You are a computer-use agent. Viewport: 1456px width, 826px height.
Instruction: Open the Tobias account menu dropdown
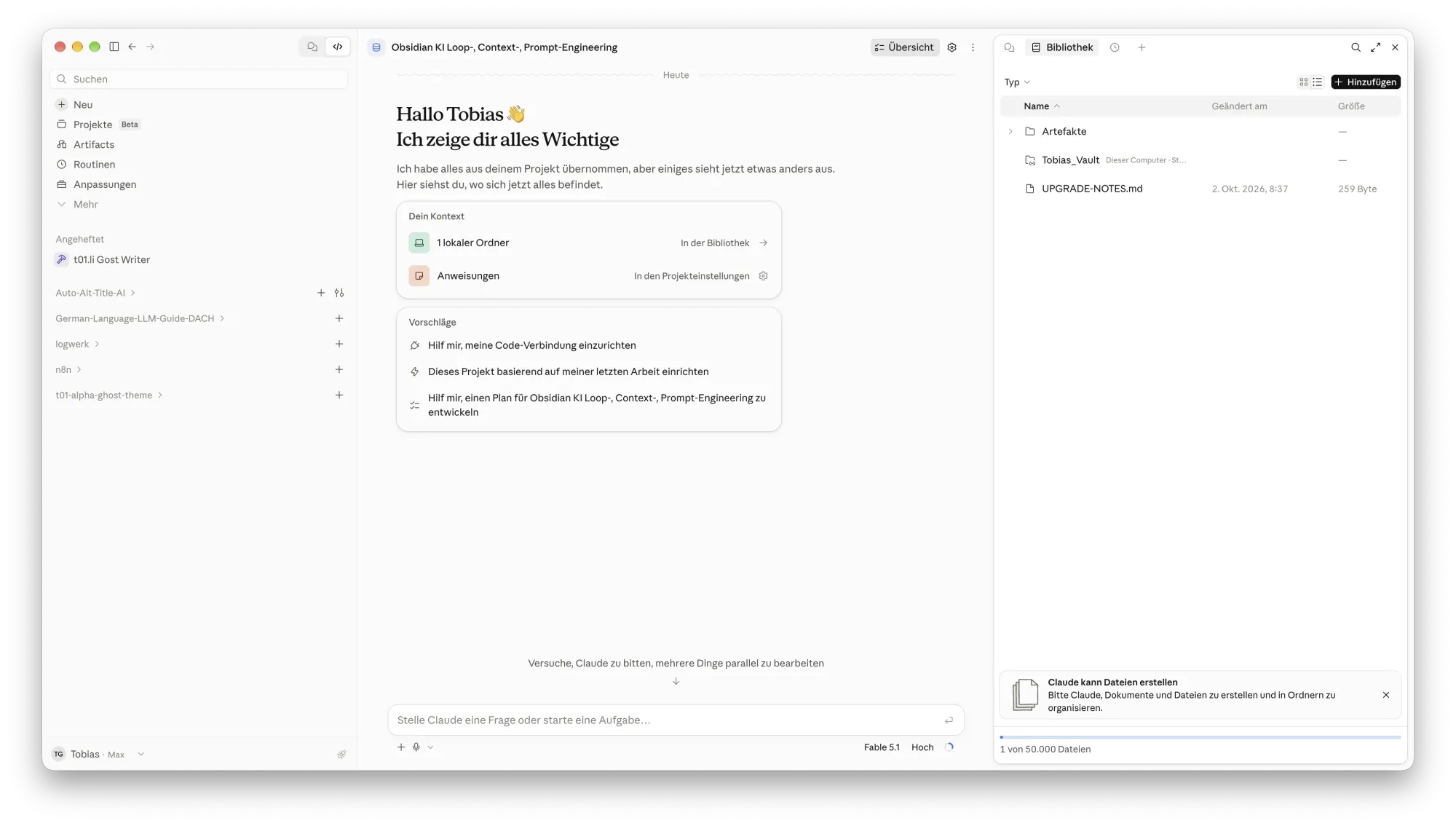tap(98, 755)
